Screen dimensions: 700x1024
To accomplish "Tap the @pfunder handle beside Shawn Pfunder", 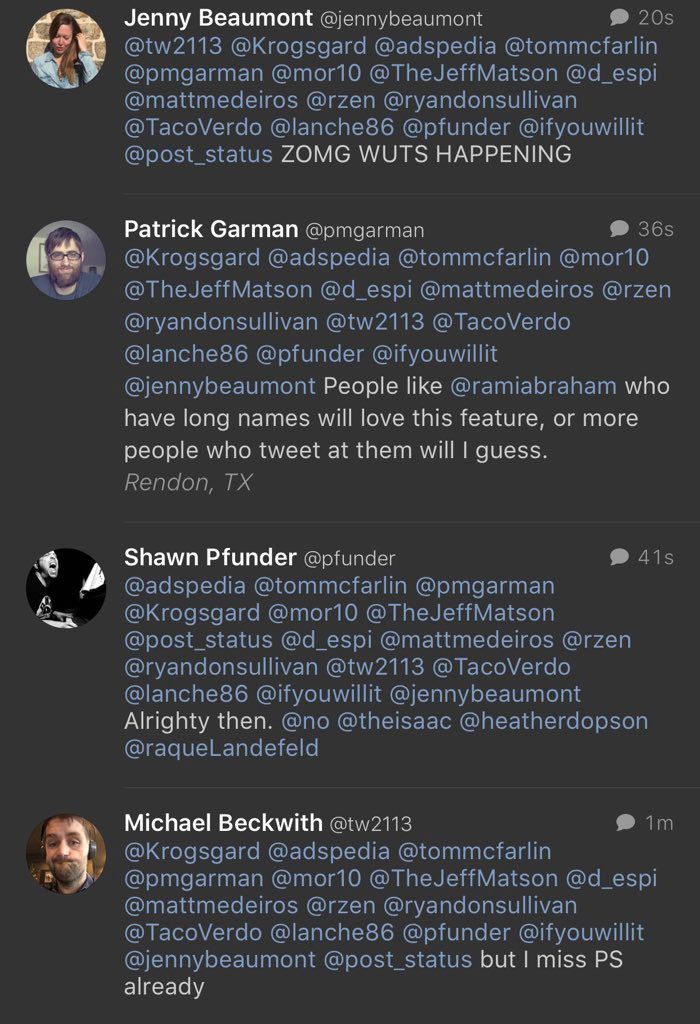I will pos(349,558).
